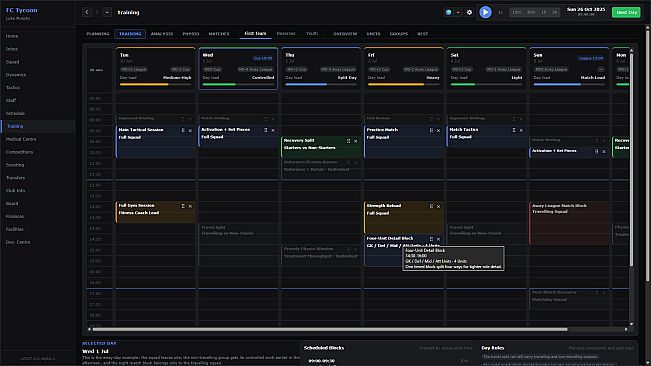Advance with the Next Day button

click(x=626, y=12)
